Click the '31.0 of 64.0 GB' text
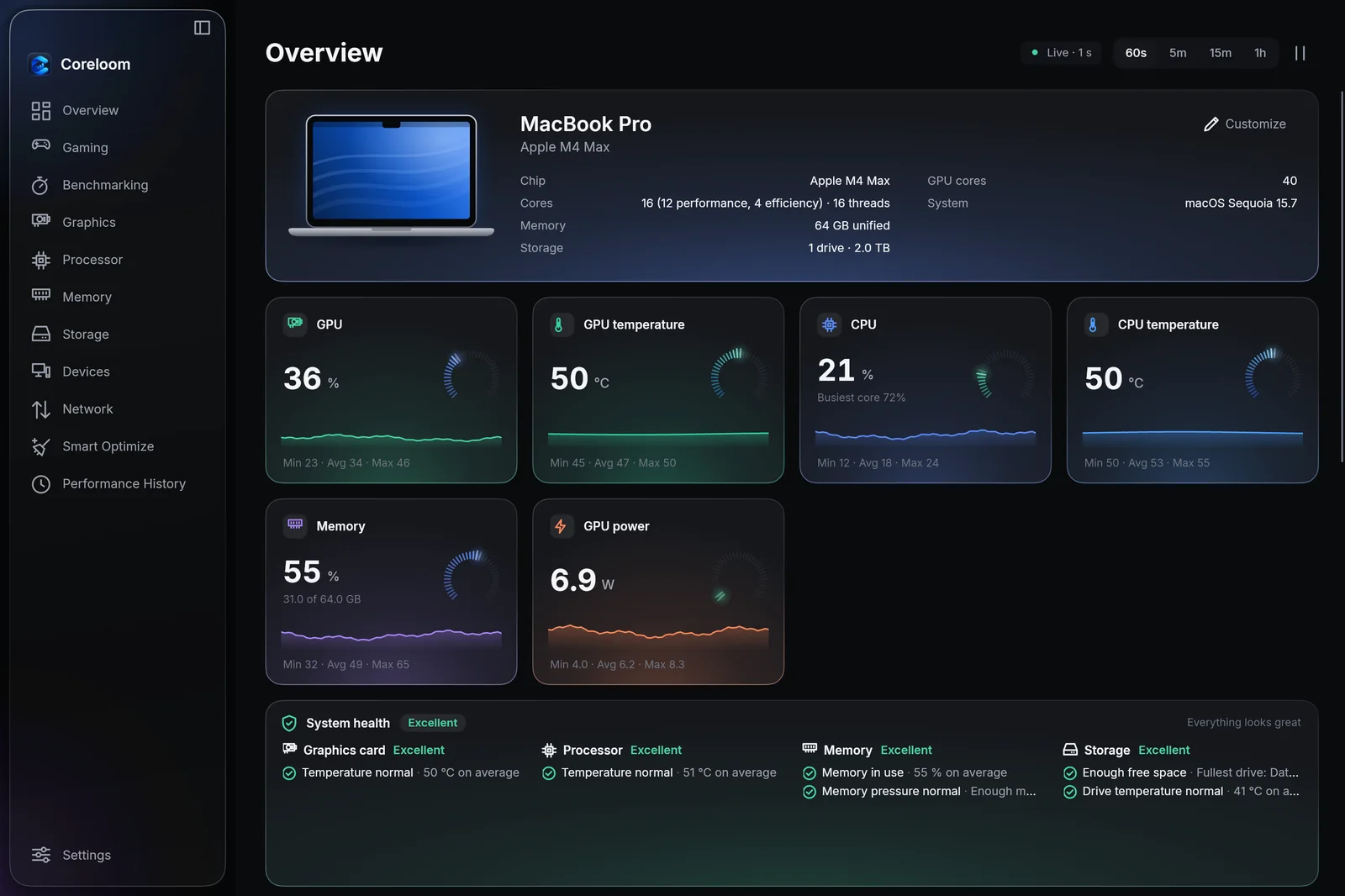This screenshot has width=1345, height=896. point(322,599)
